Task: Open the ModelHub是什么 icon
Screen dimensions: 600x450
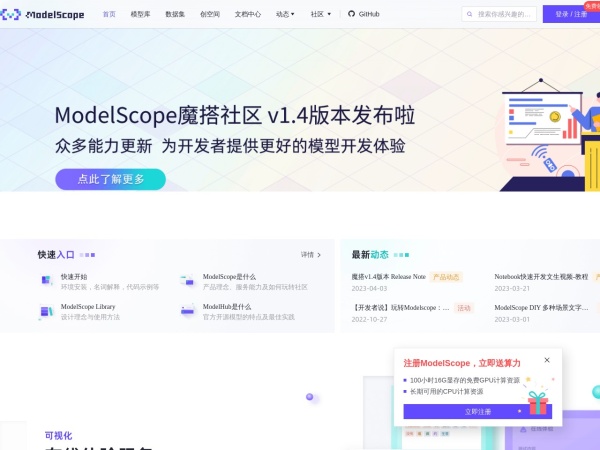Action: (188, 311)
